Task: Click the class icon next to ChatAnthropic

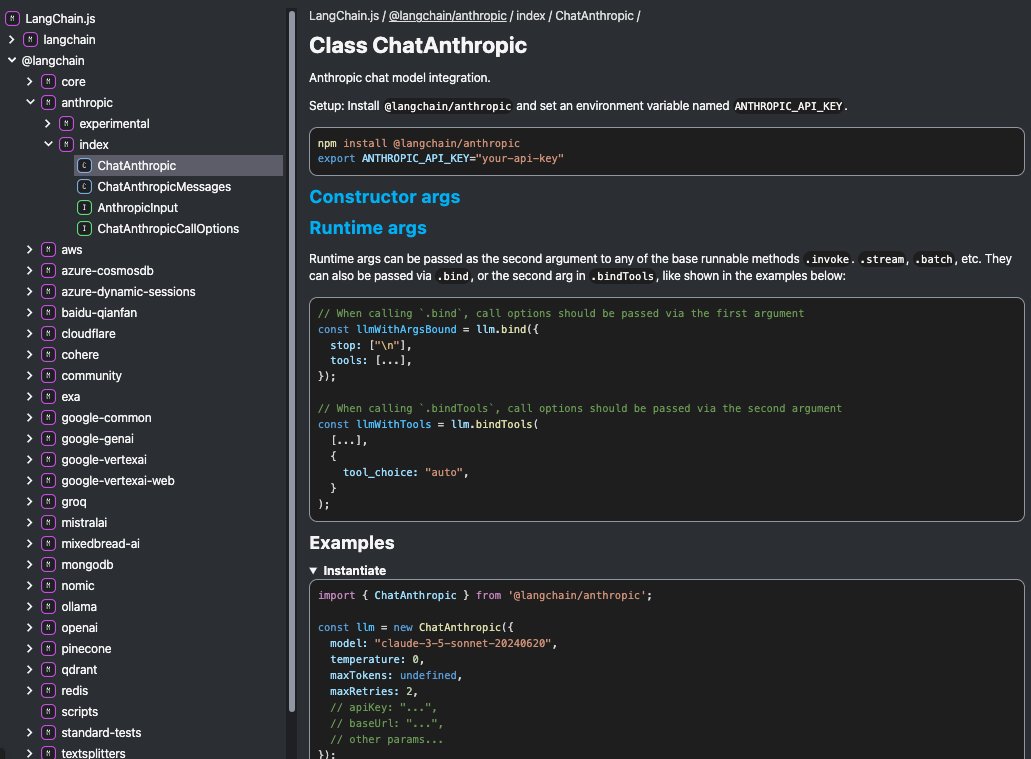Action: tap(86, 165)
